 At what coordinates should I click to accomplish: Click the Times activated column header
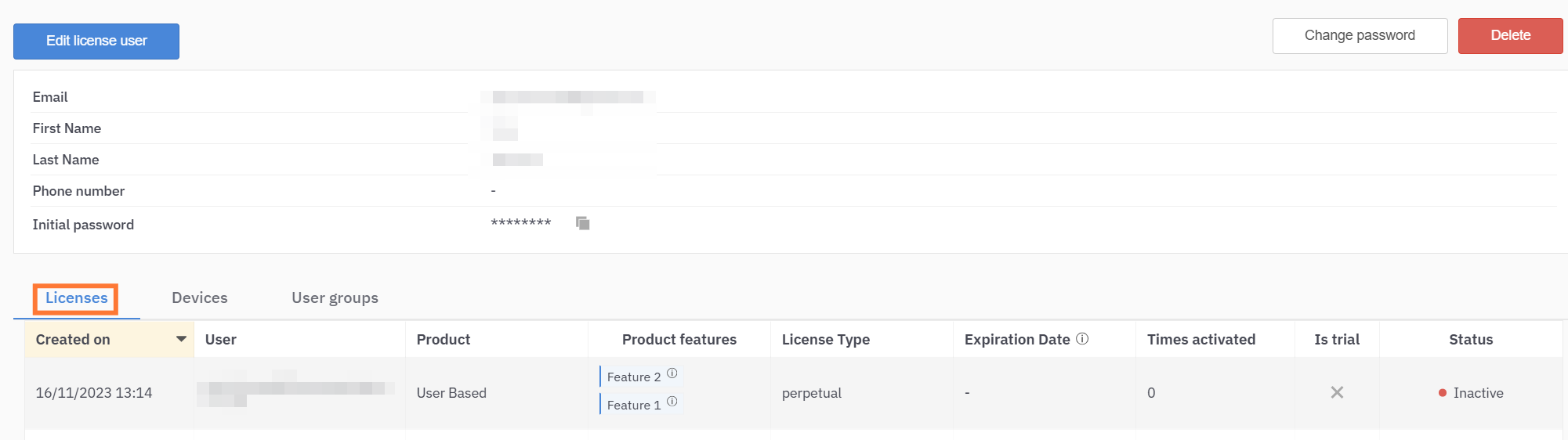coord(1200,340)
